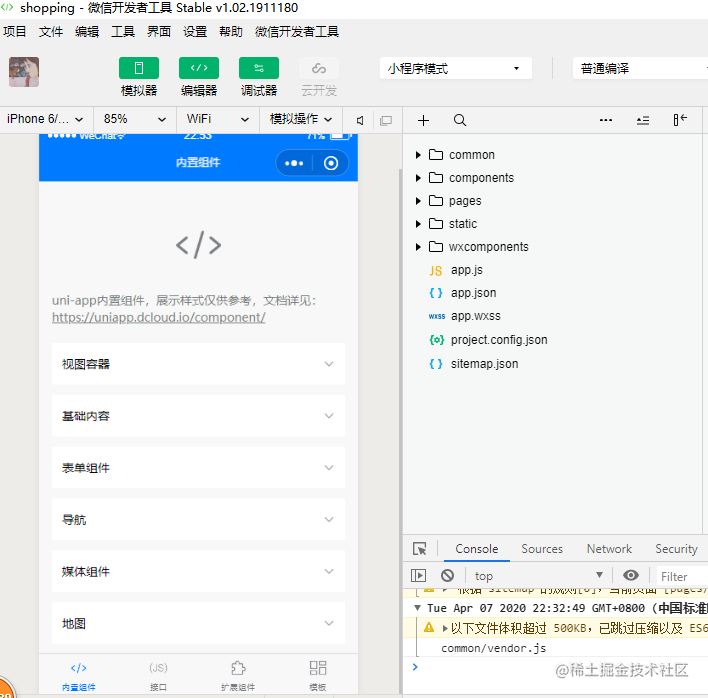Image resolution: width=708 pixels, height=698 pixels.
Task: Close mini program via capsule circle button
Action: (x=331, y=163)
